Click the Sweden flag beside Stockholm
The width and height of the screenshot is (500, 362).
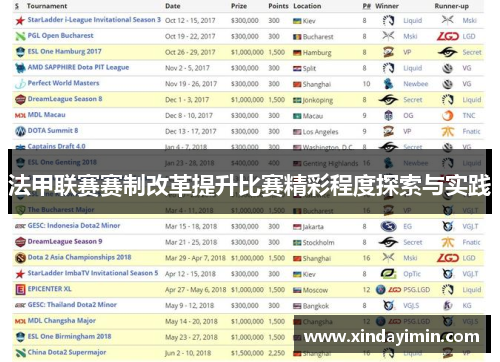297,243
